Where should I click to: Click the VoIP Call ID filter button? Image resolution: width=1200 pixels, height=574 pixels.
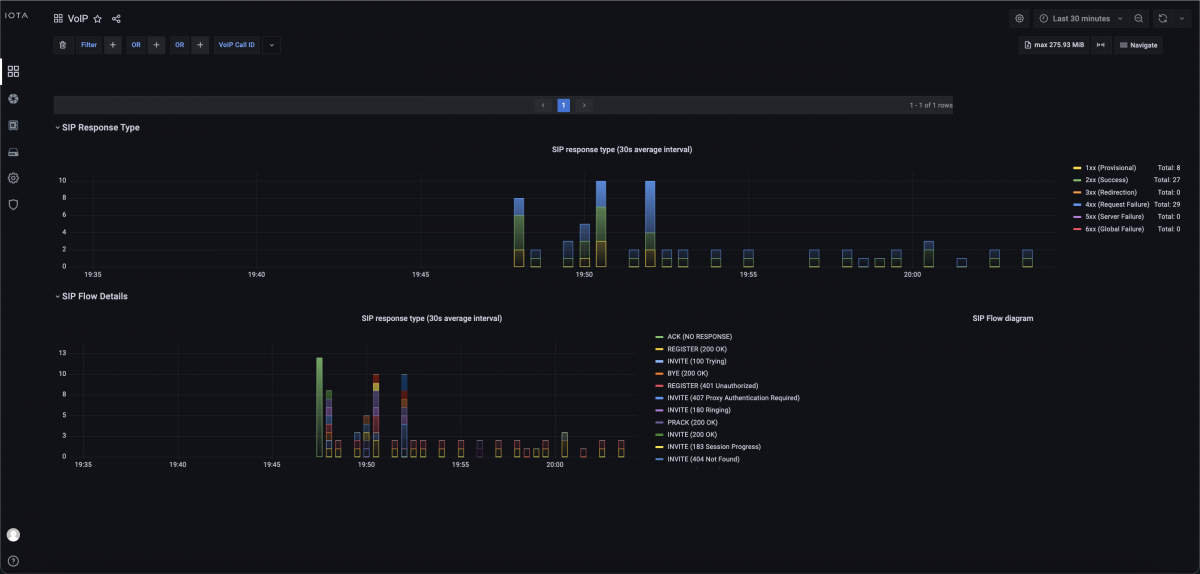pyautogui.click(x=237, y=45)
